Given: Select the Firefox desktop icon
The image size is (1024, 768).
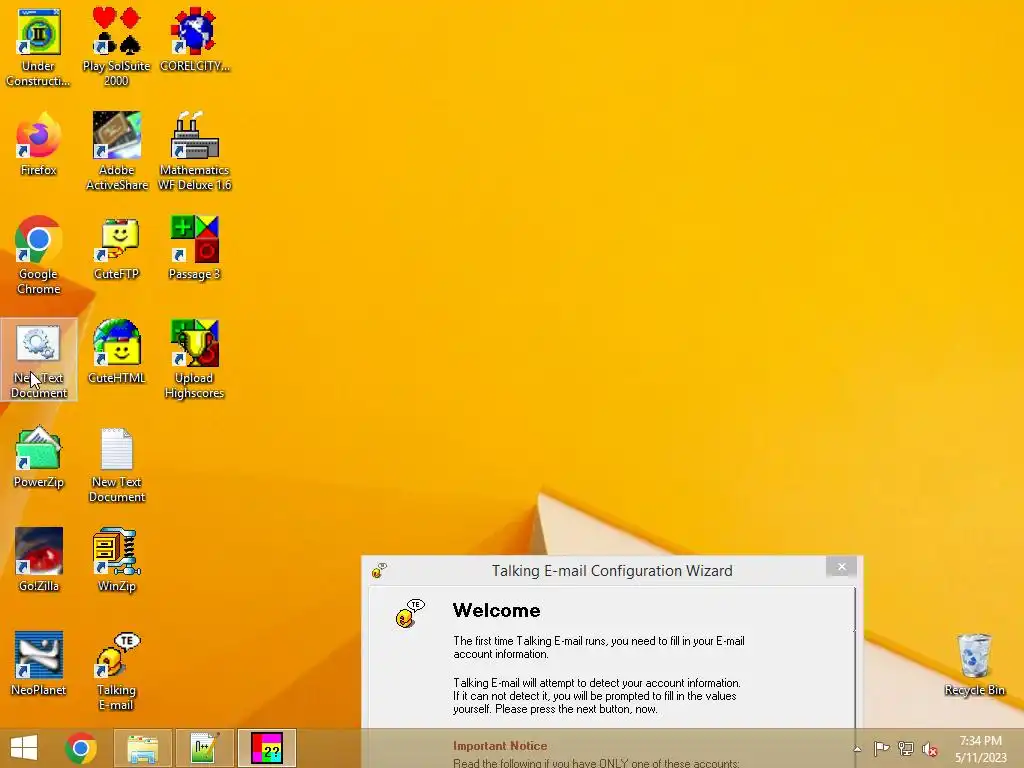Looking at the screenshot, I should pyautogui.click(x=38, y=144).
